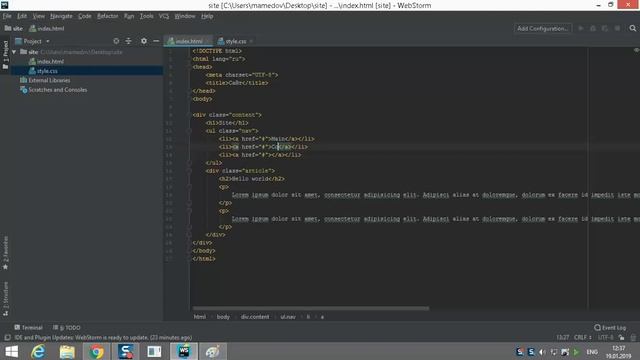The image size is (640, 360).
Task: Open the taskbar app with the paint palette icon
Action: [213, 351]
